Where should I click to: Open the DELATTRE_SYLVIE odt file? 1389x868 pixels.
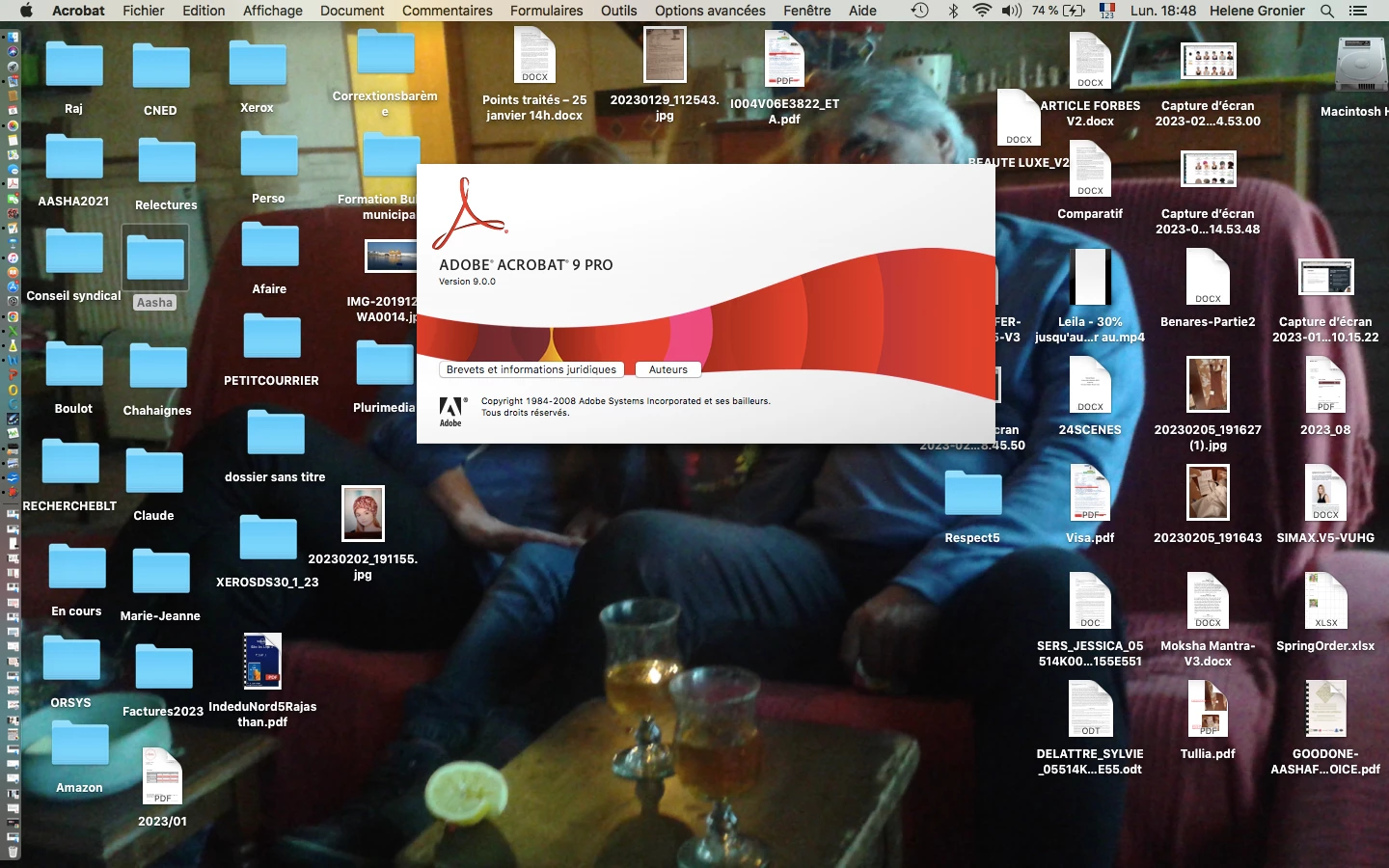(x=1090, y=709)
